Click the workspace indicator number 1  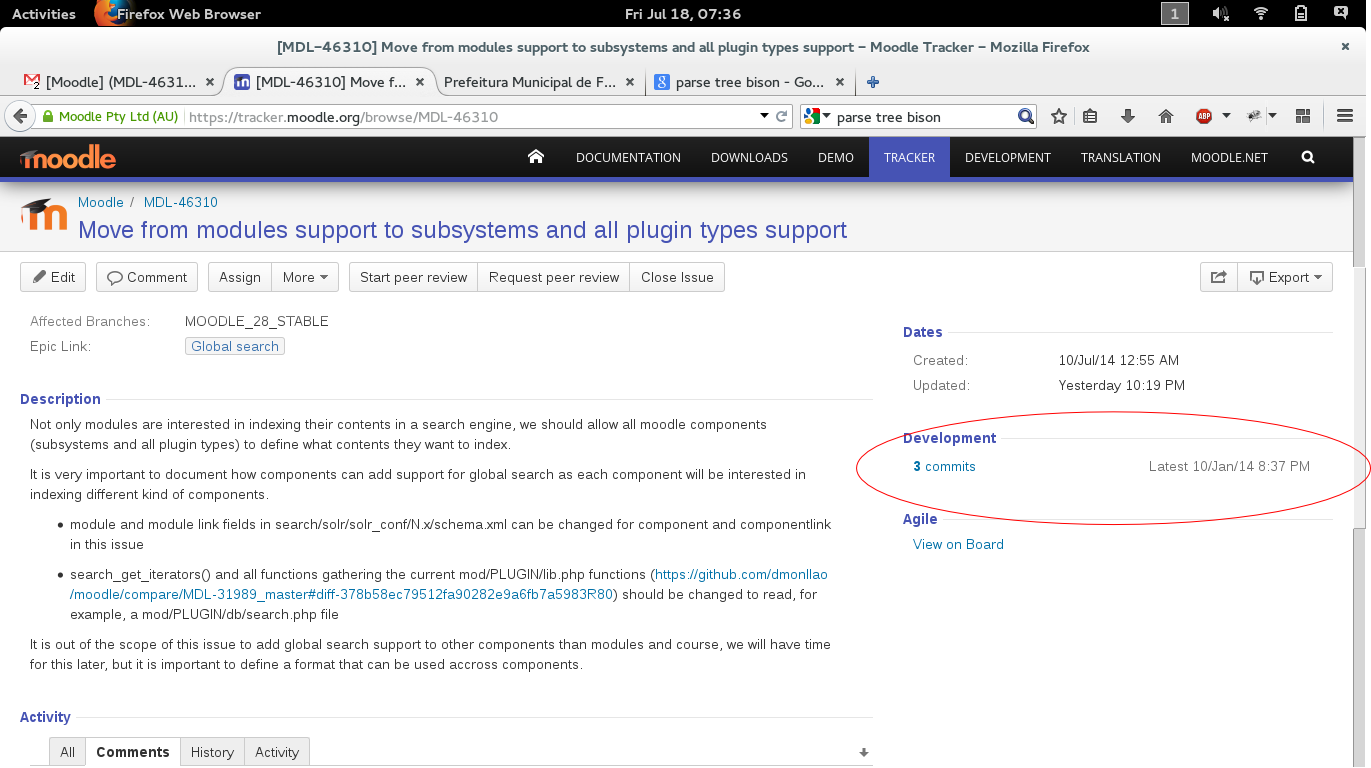pyautogui.click(x=1175, y=14)
